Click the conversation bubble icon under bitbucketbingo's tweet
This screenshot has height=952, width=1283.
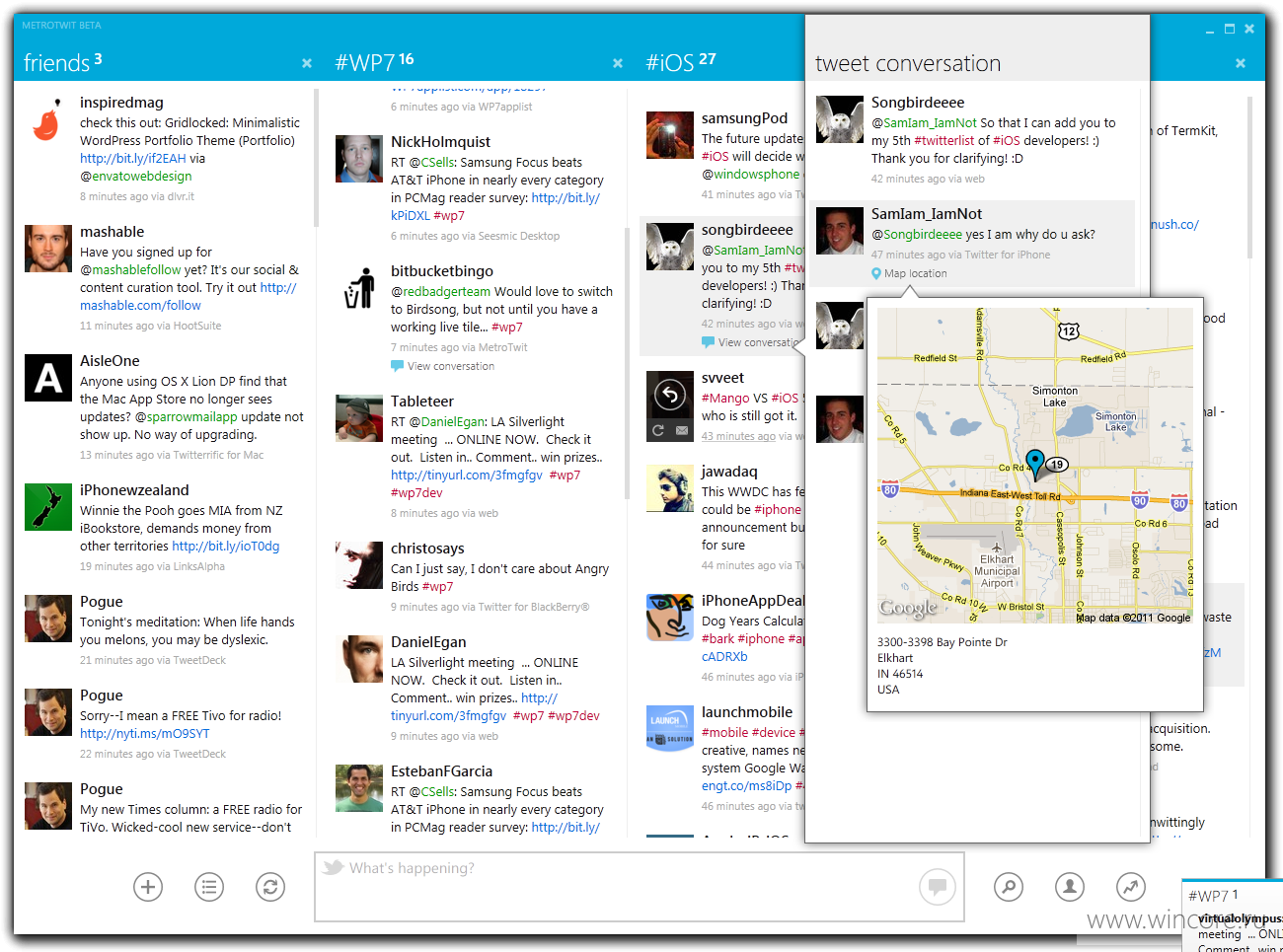pyautogui.click(x=397, y=366)
